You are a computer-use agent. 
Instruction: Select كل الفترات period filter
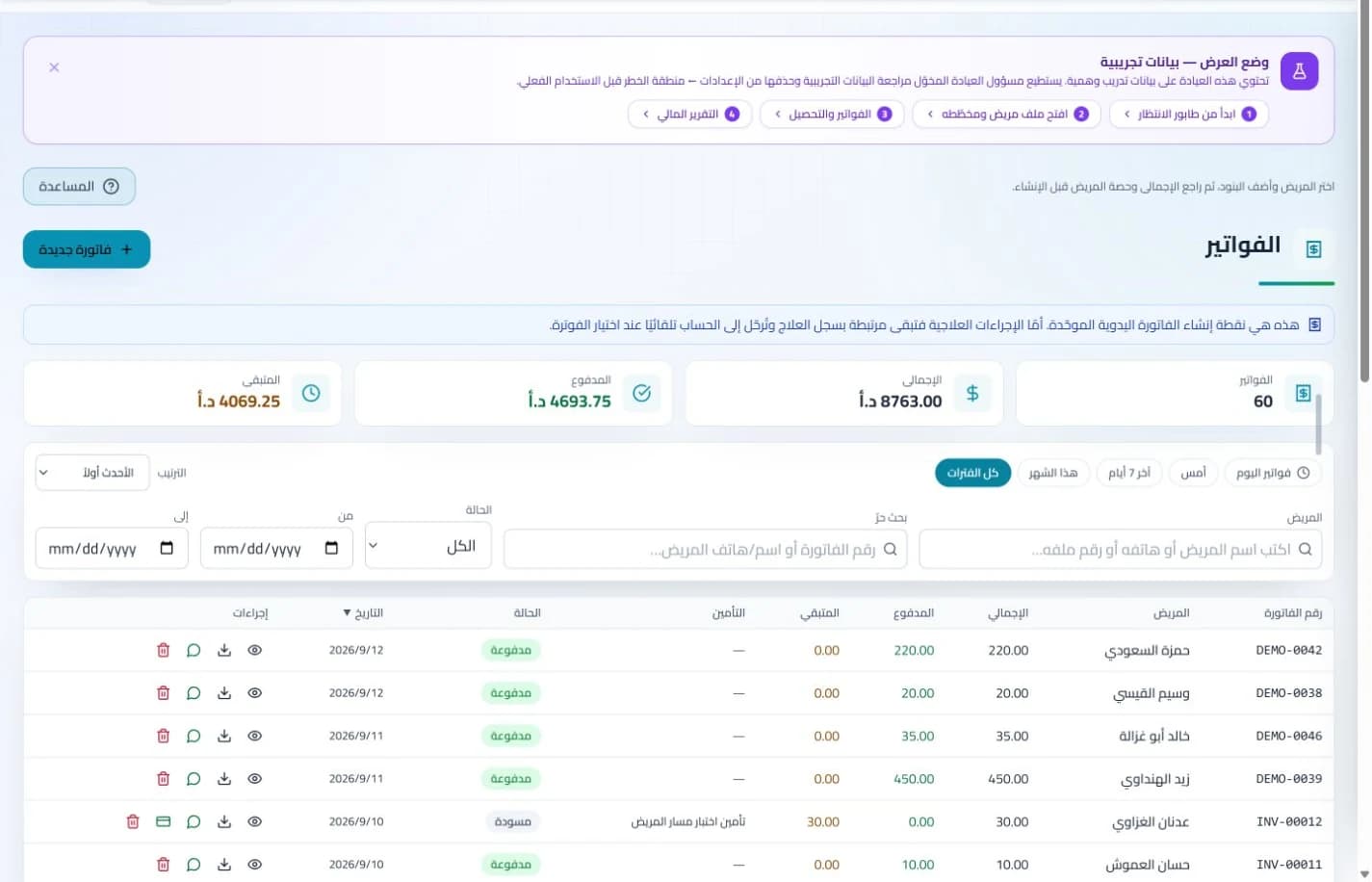[972, 473]
